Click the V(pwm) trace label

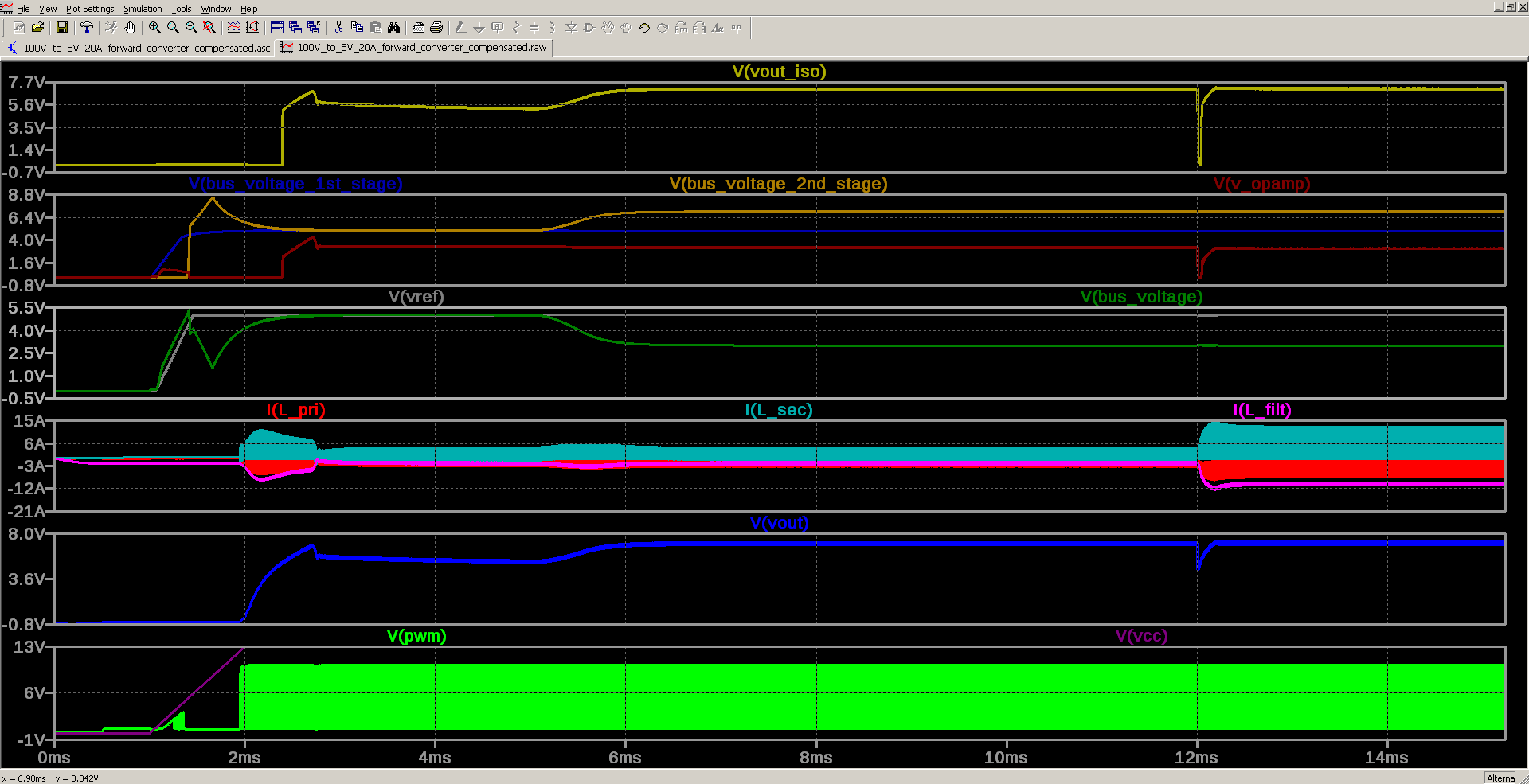tap(416, 636)
